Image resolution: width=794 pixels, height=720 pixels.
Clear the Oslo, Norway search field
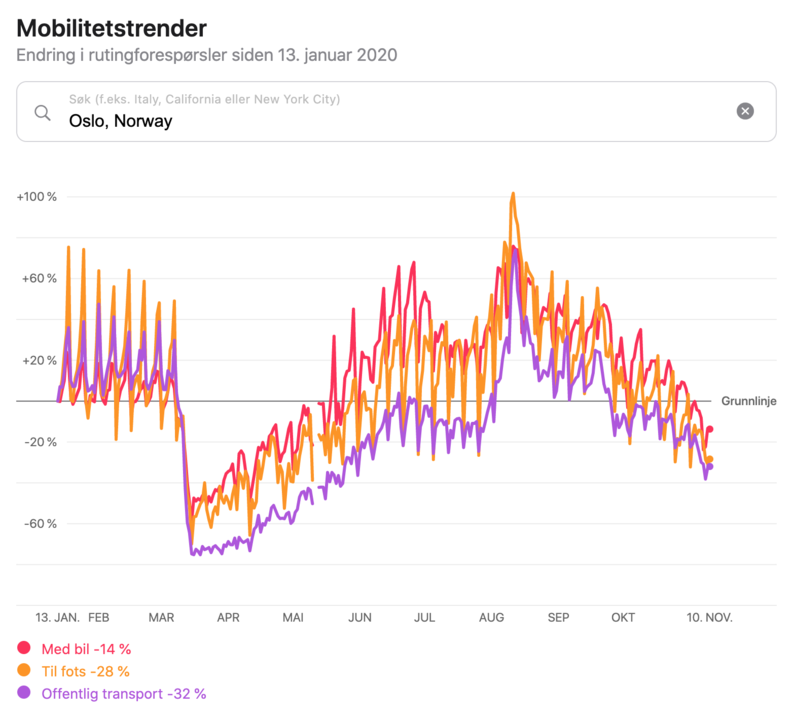[x=745, y=111]
